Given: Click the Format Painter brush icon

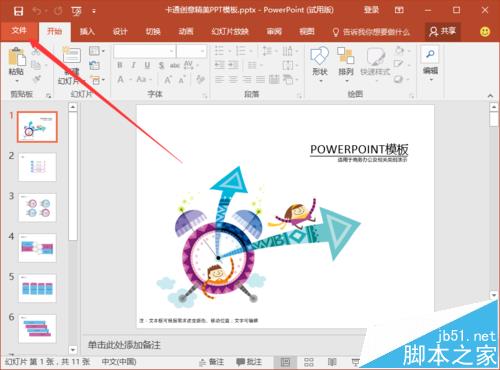Looking at the screenshot, I should [36, 79].
